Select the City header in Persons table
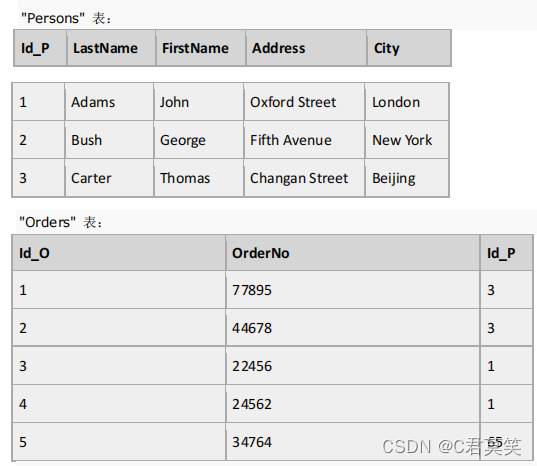537x466 pixels. [409, 48]
